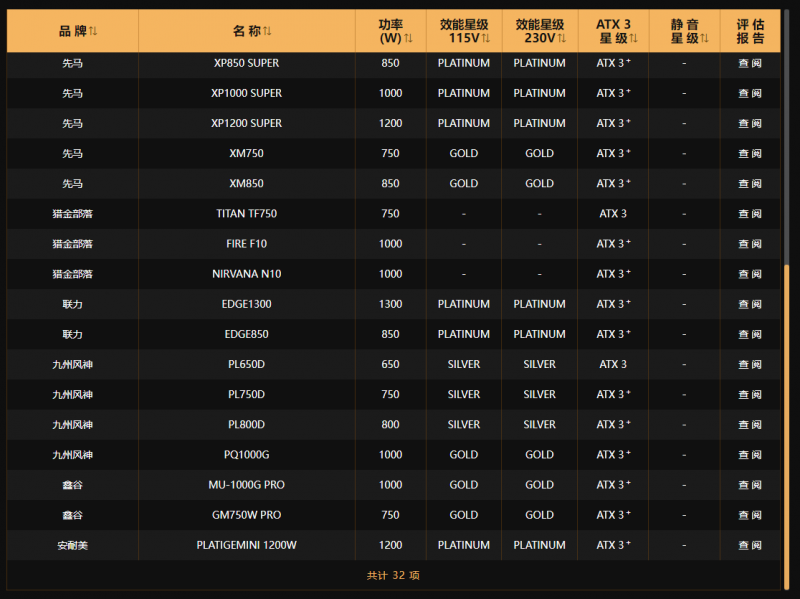800x599 pixels.
Task: Select the FIRE F10 model name
Action: coord(246,244)
